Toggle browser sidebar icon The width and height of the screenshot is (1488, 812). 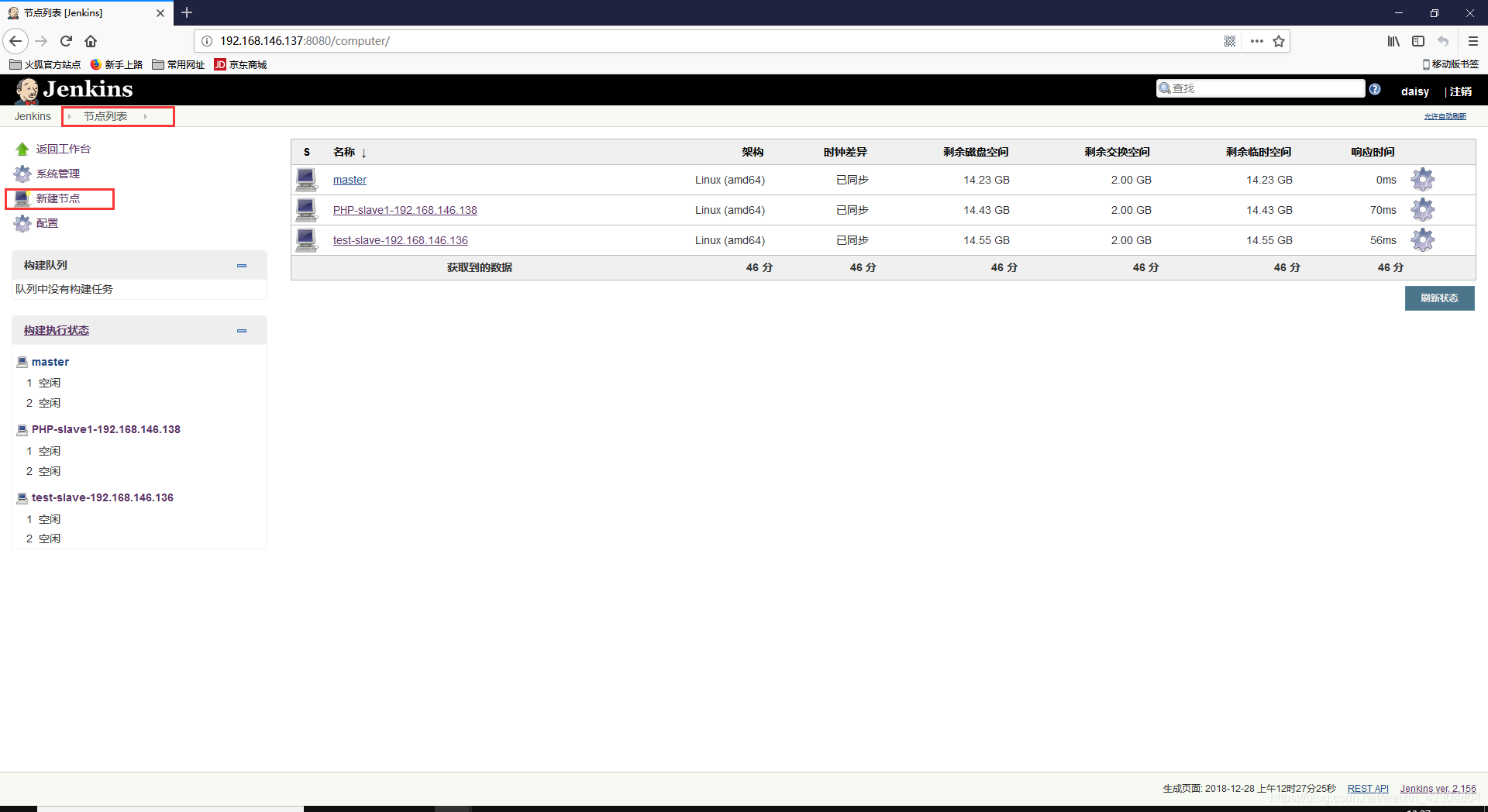[x=1418, y=41]
